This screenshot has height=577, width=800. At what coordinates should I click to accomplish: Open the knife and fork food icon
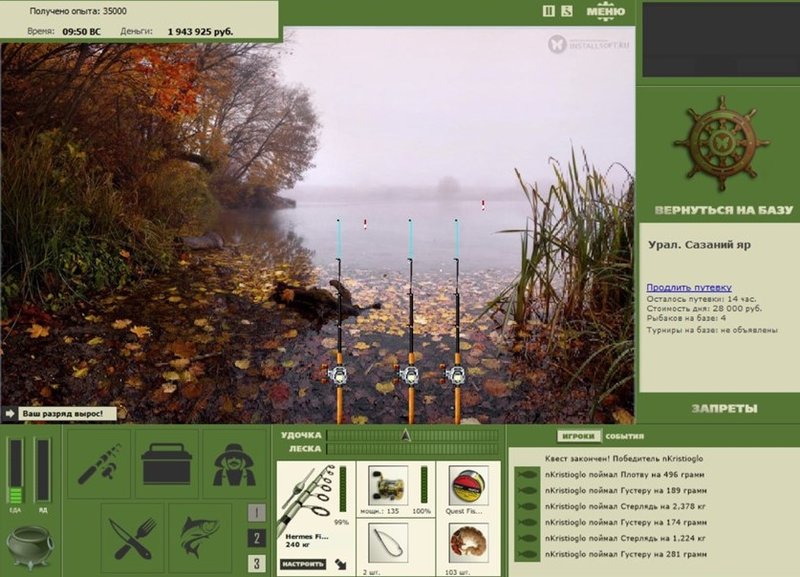coord(133,538)
